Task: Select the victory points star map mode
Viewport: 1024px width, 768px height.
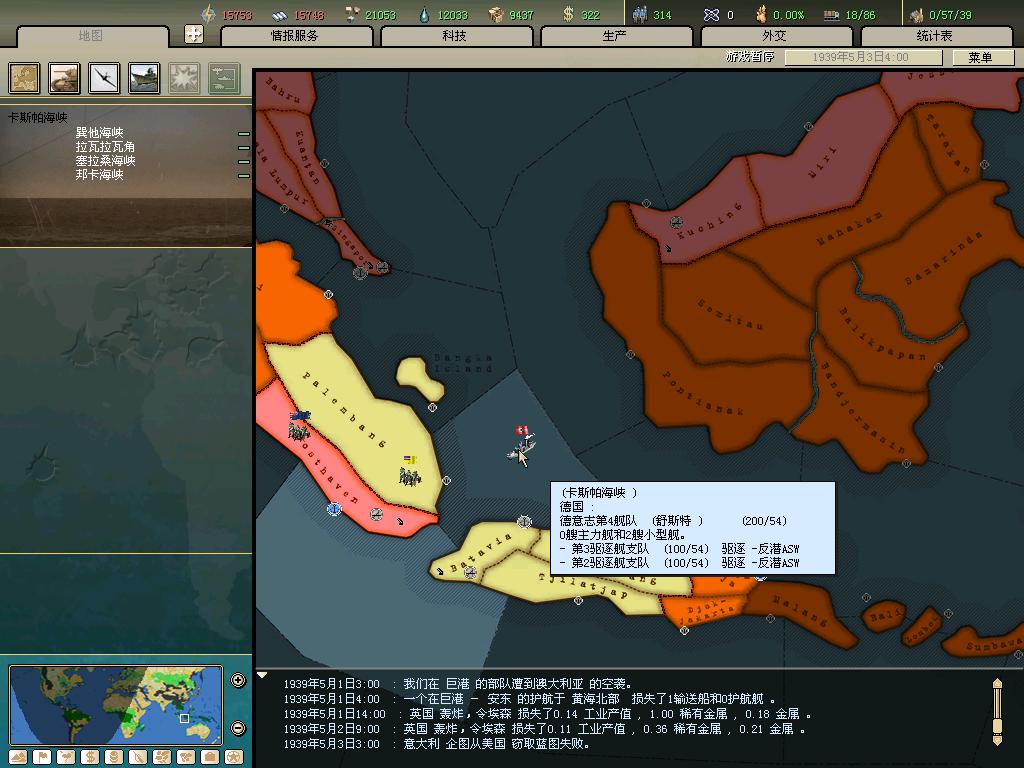Action: (x=234, y=758)
